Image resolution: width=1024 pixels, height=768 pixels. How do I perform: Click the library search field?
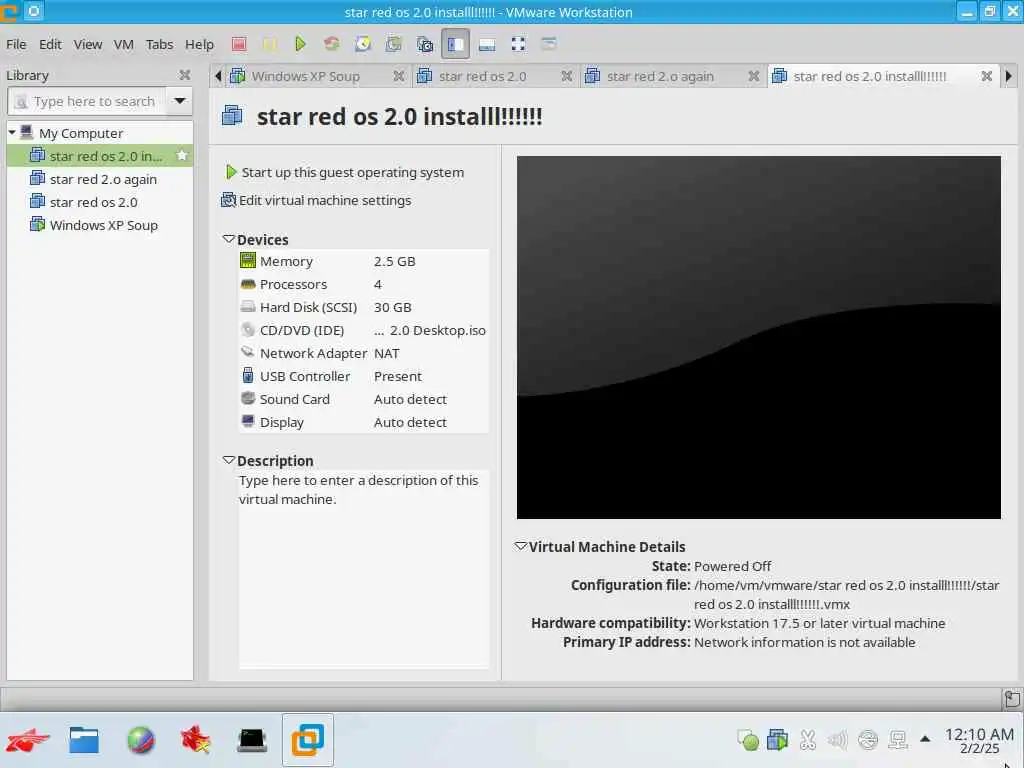click(87, 101)
